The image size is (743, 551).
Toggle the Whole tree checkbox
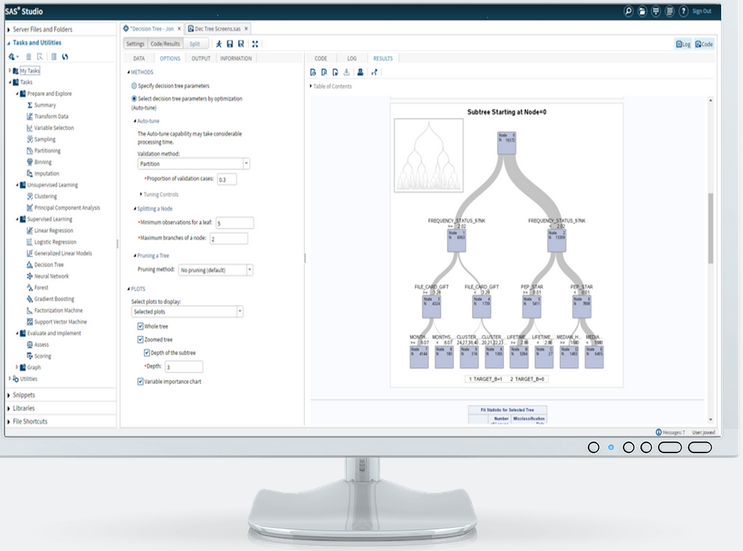coord(140,326)
